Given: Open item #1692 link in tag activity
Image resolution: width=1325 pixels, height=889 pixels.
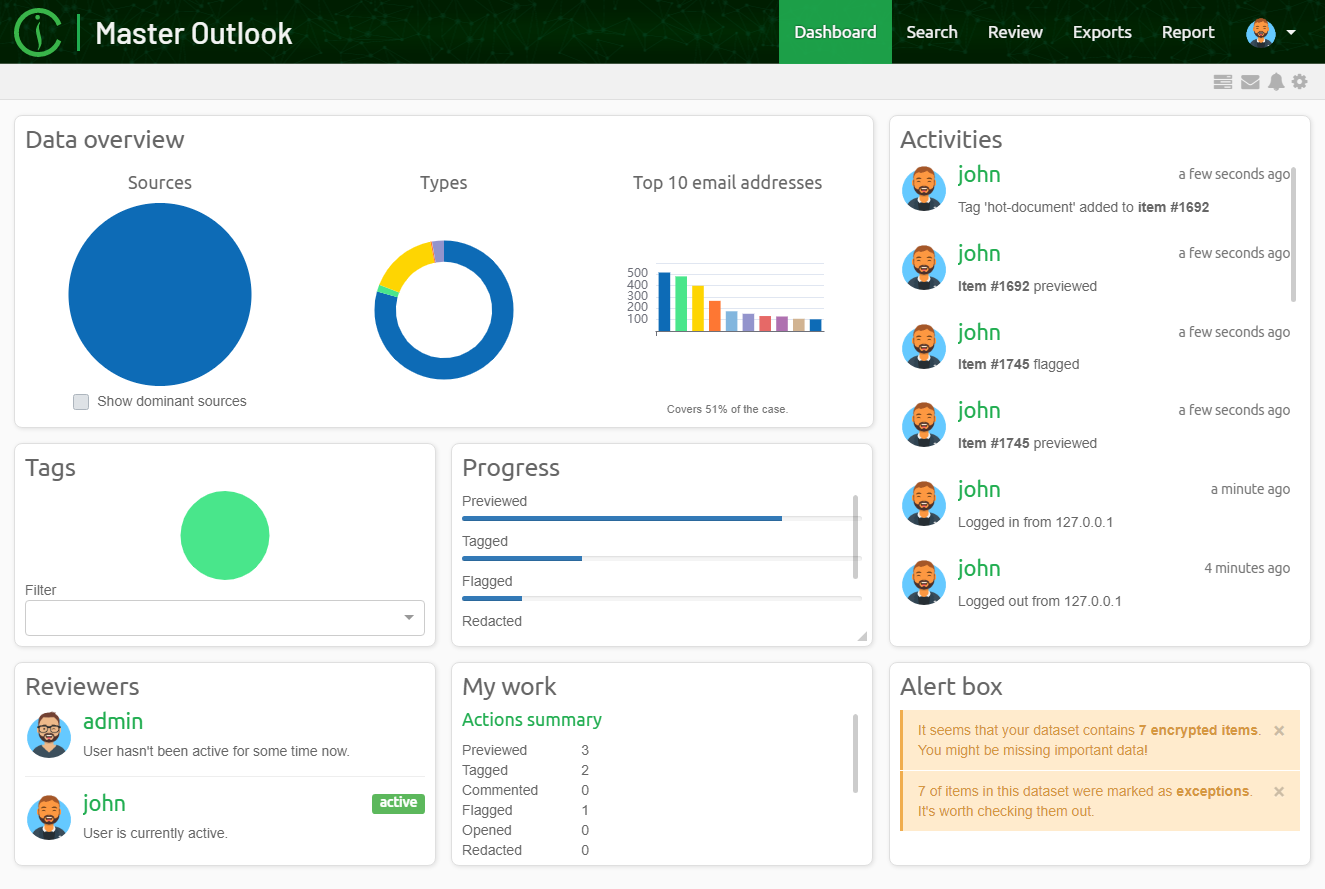Looking at the screenshot, I should coord(1173,208).
